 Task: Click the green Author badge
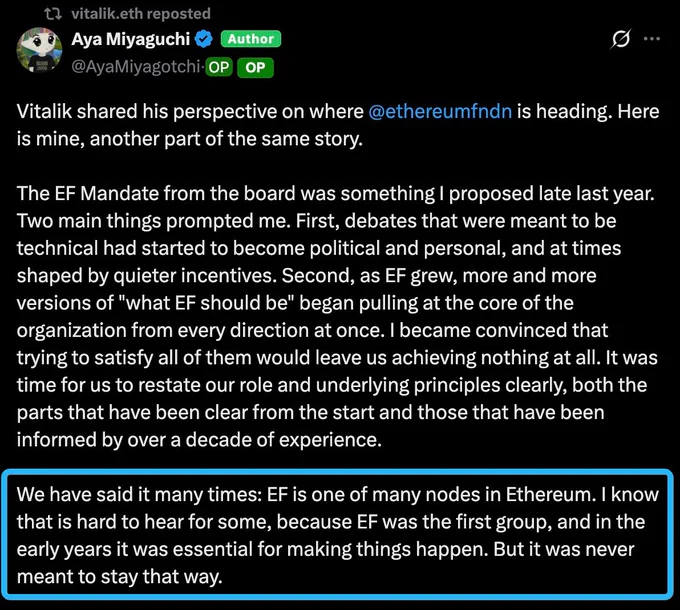pyautogui.click(x=251, y=39)
